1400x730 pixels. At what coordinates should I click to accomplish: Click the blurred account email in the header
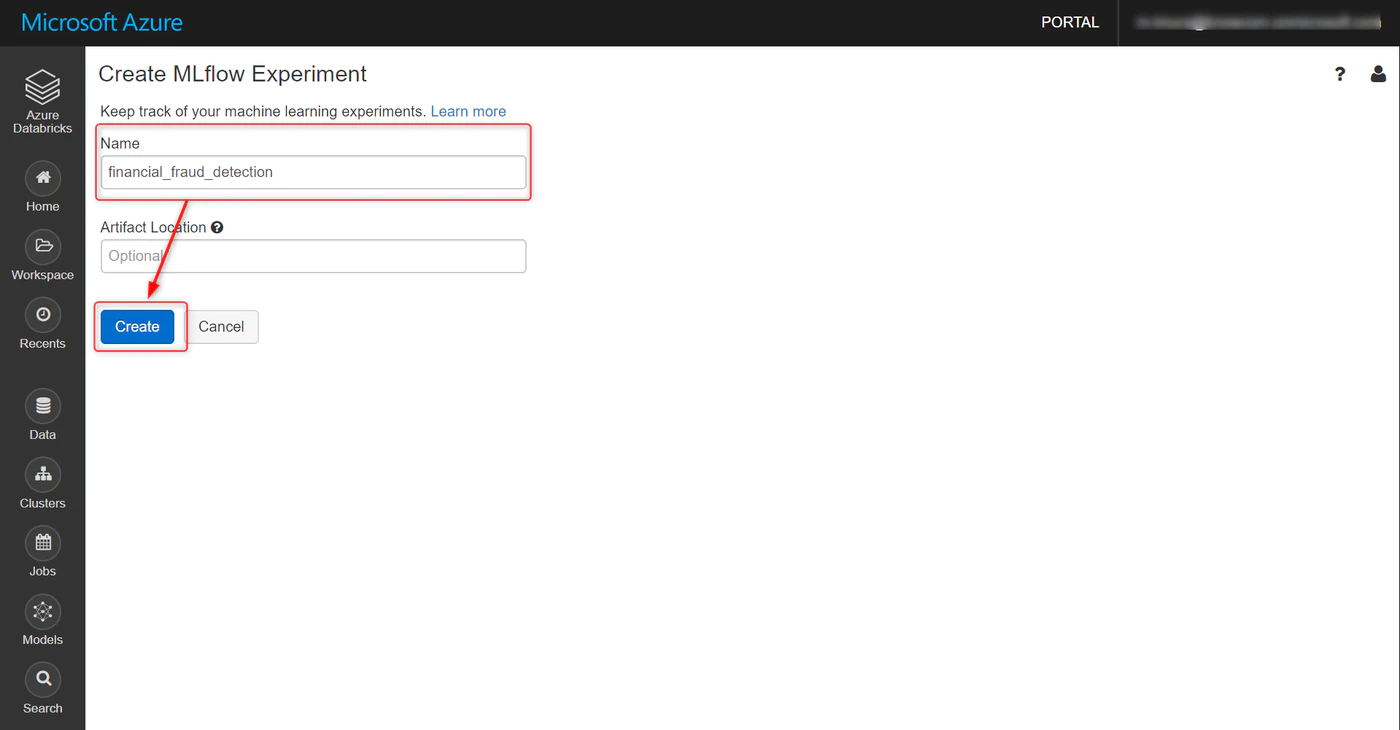[x=1259, y=22]
